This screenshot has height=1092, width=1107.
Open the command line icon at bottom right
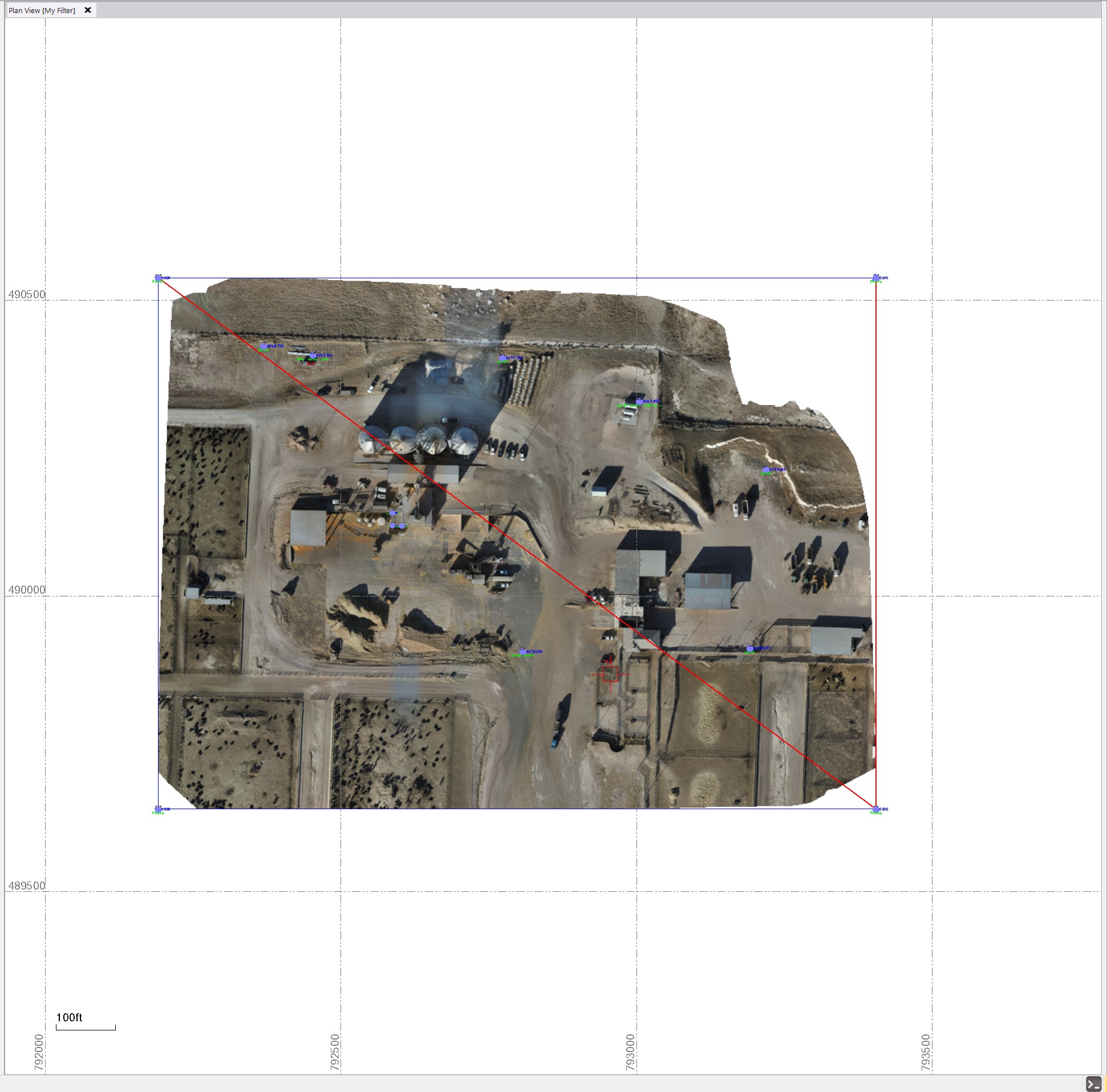pos(1093,1083)
